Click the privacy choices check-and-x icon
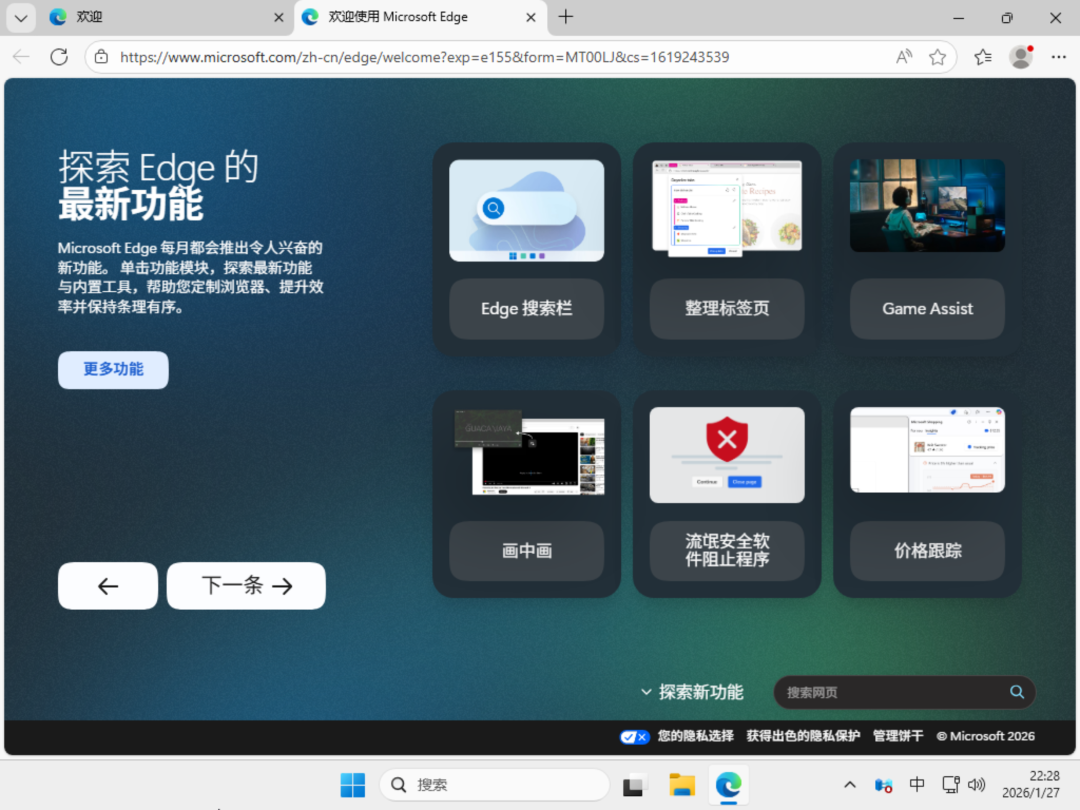Viewport: 1080px width, 810px height. 634,736
